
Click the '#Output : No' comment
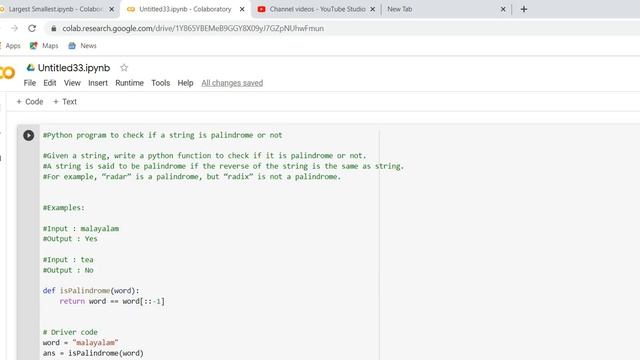[x=68, y=270]
